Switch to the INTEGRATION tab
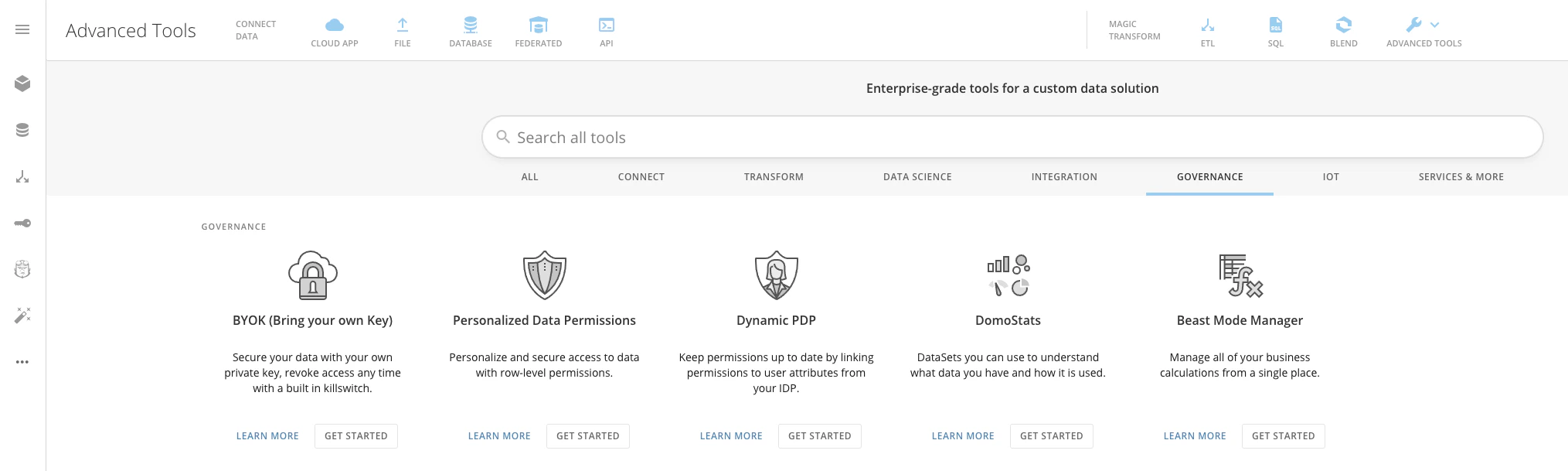 [x=1064, y=177]
